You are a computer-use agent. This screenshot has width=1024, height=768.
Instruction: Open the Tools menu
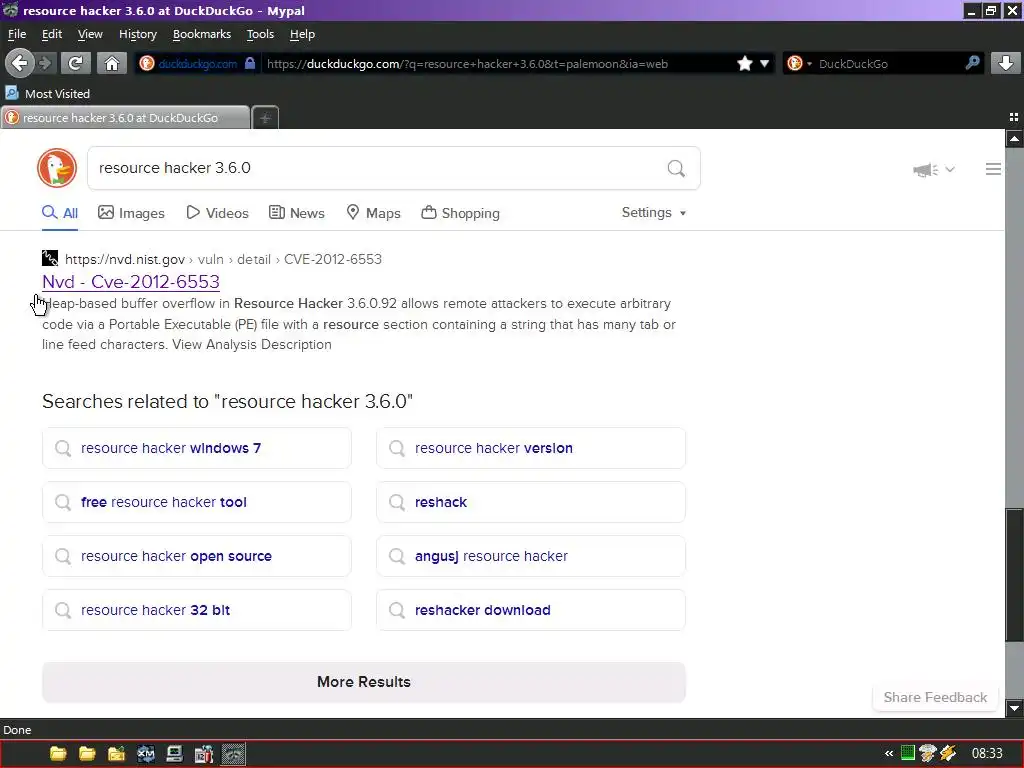point(260,34)
